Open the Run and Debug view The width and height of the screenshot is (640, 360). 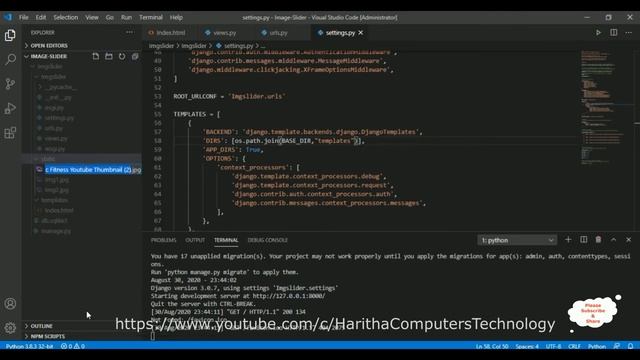10,108
